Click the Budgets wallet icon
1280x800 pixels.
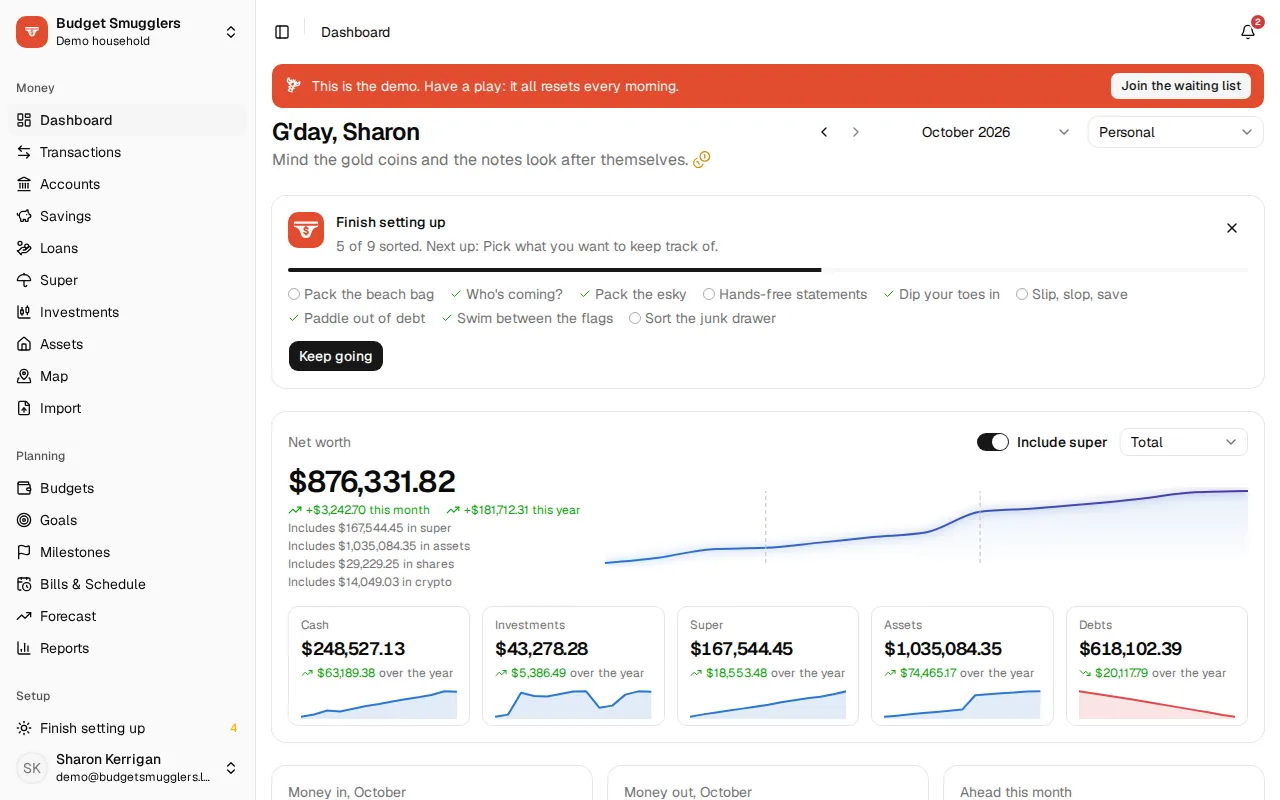click(24, 488)
